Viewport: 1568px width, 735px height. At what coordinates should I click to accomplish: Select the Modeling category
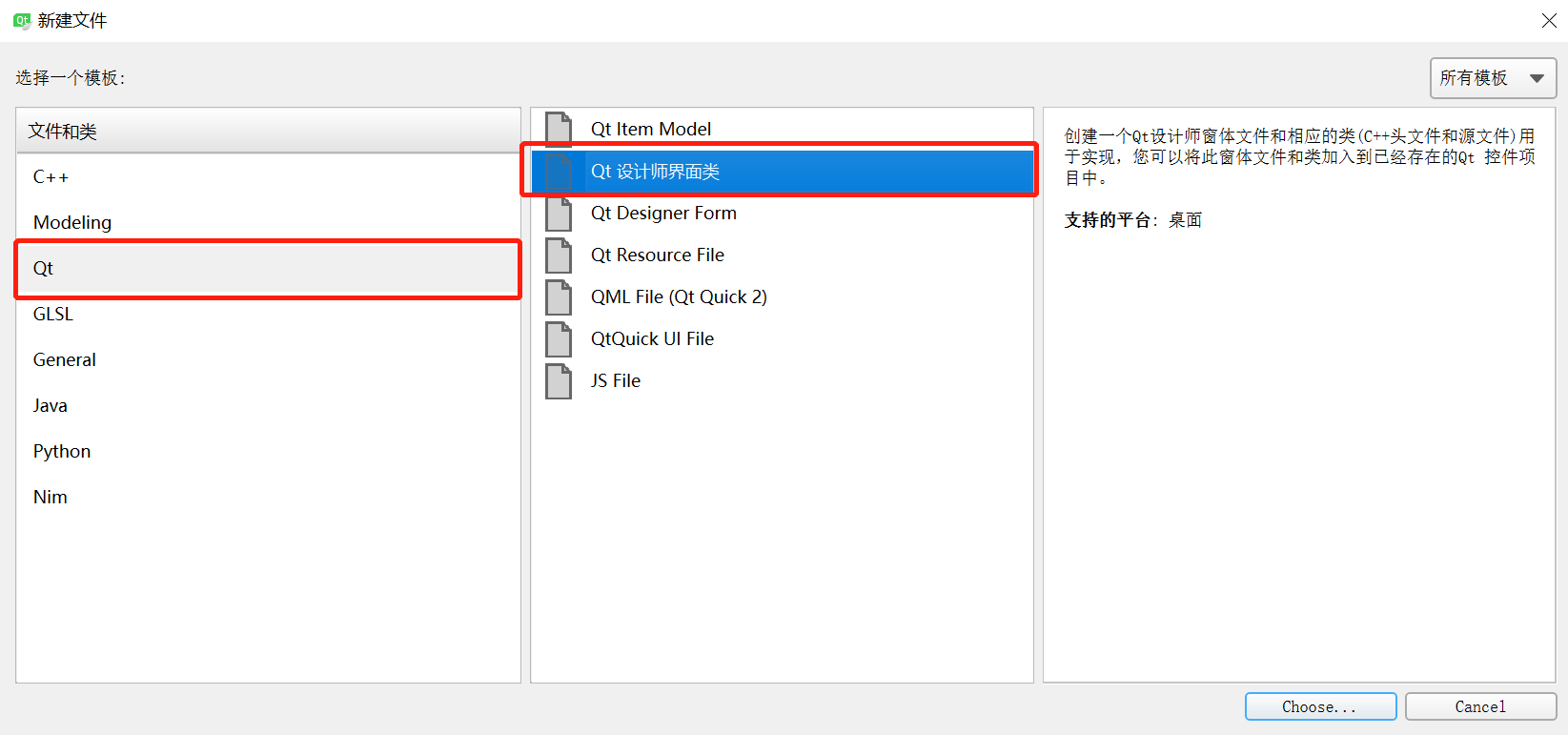click(x=268, y=222)
